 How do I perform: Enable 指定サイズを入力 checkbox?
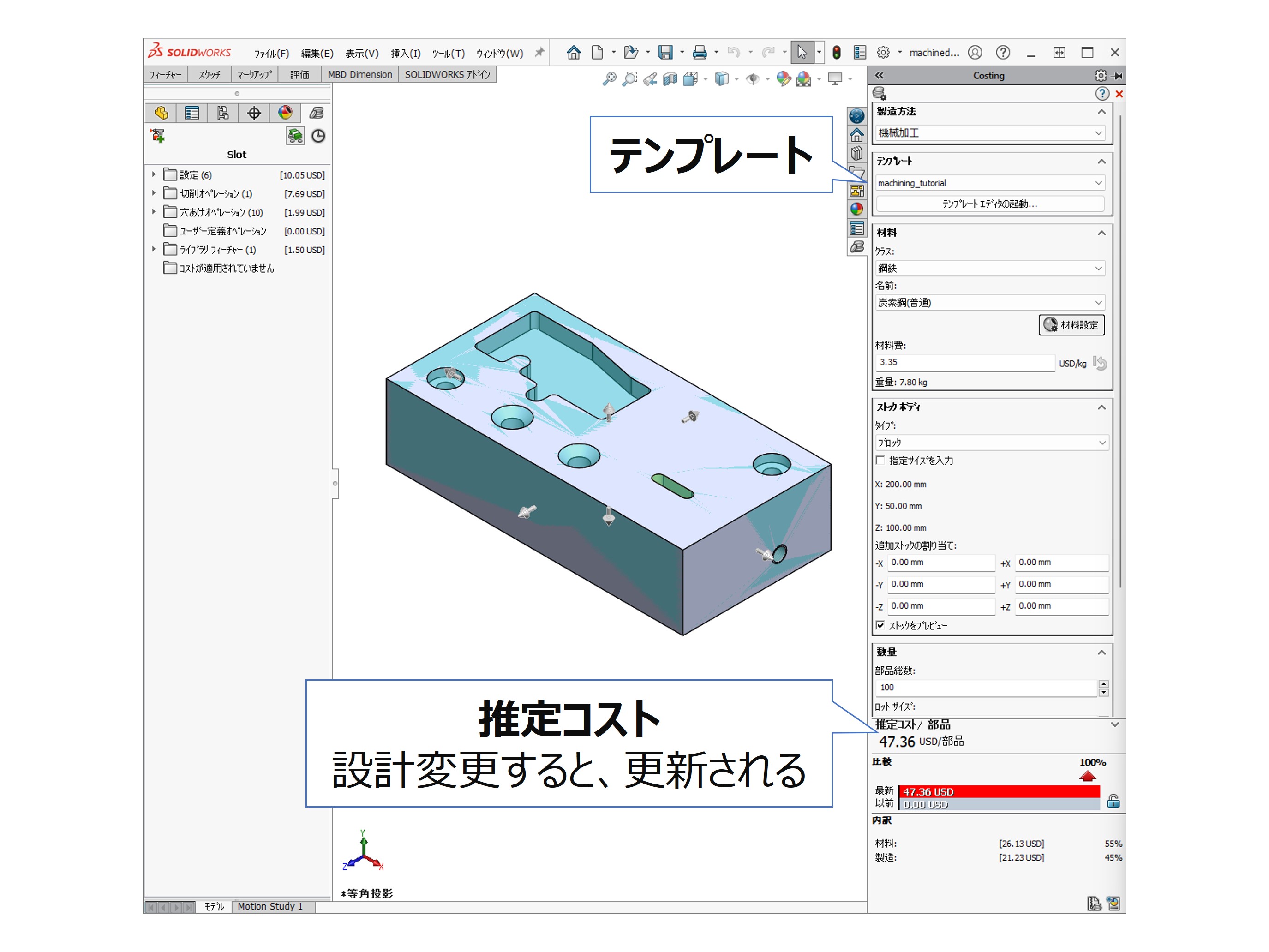coord(880,460)
